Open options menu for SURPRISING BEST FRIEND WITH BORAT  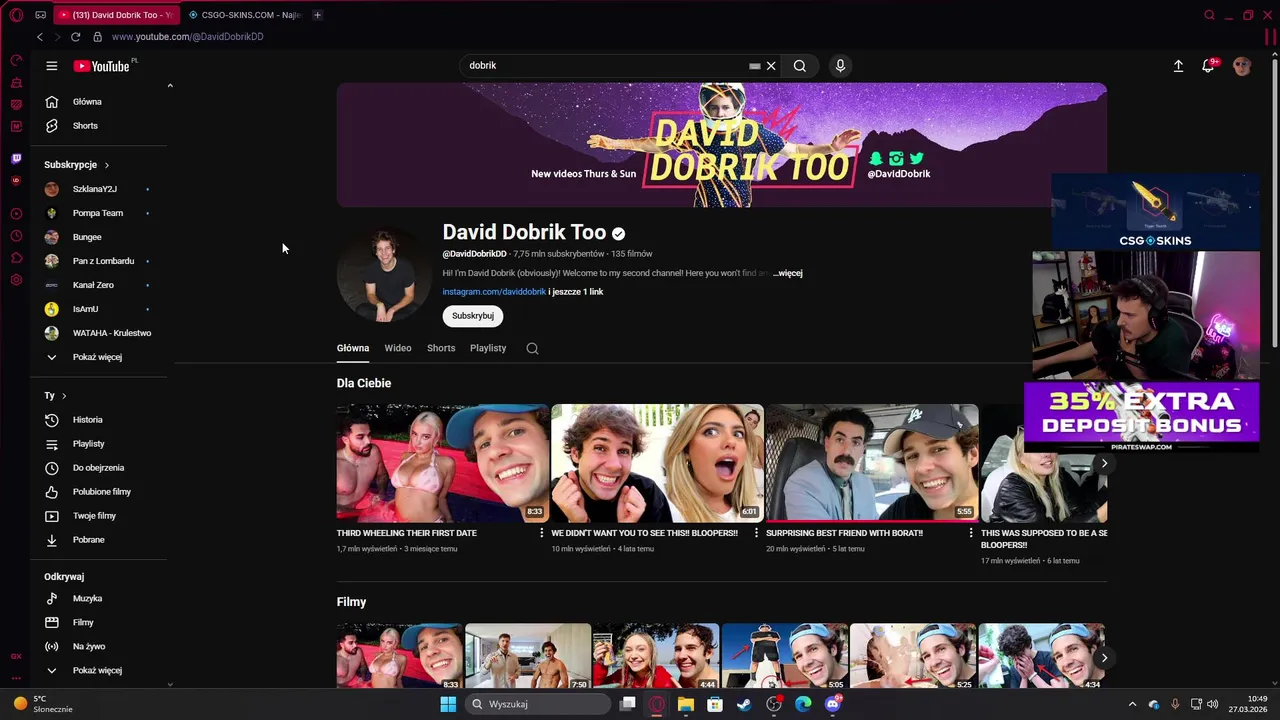coord(971,534)
